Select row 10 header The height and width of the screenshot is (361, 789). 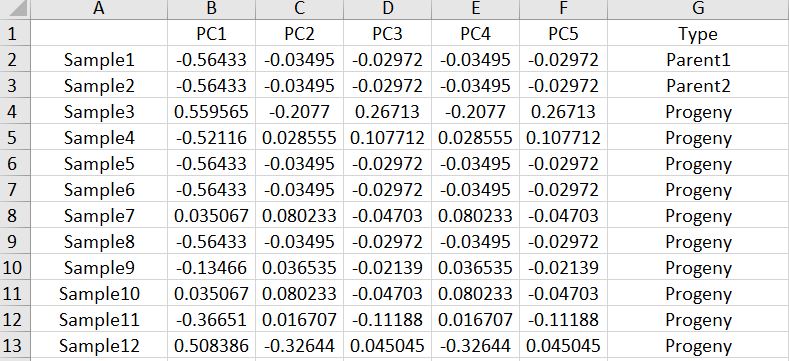point(15,268)
